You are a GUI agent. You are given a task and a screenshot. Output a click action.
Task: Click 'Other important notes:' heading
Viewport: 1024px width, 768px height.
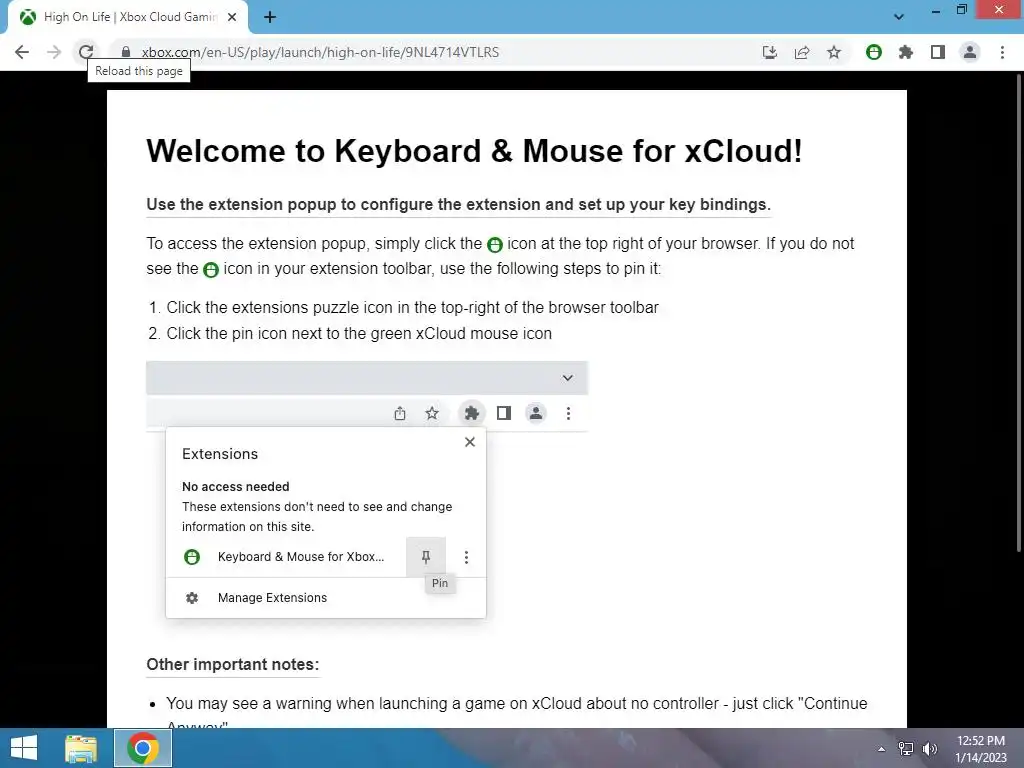pos(232,664)
